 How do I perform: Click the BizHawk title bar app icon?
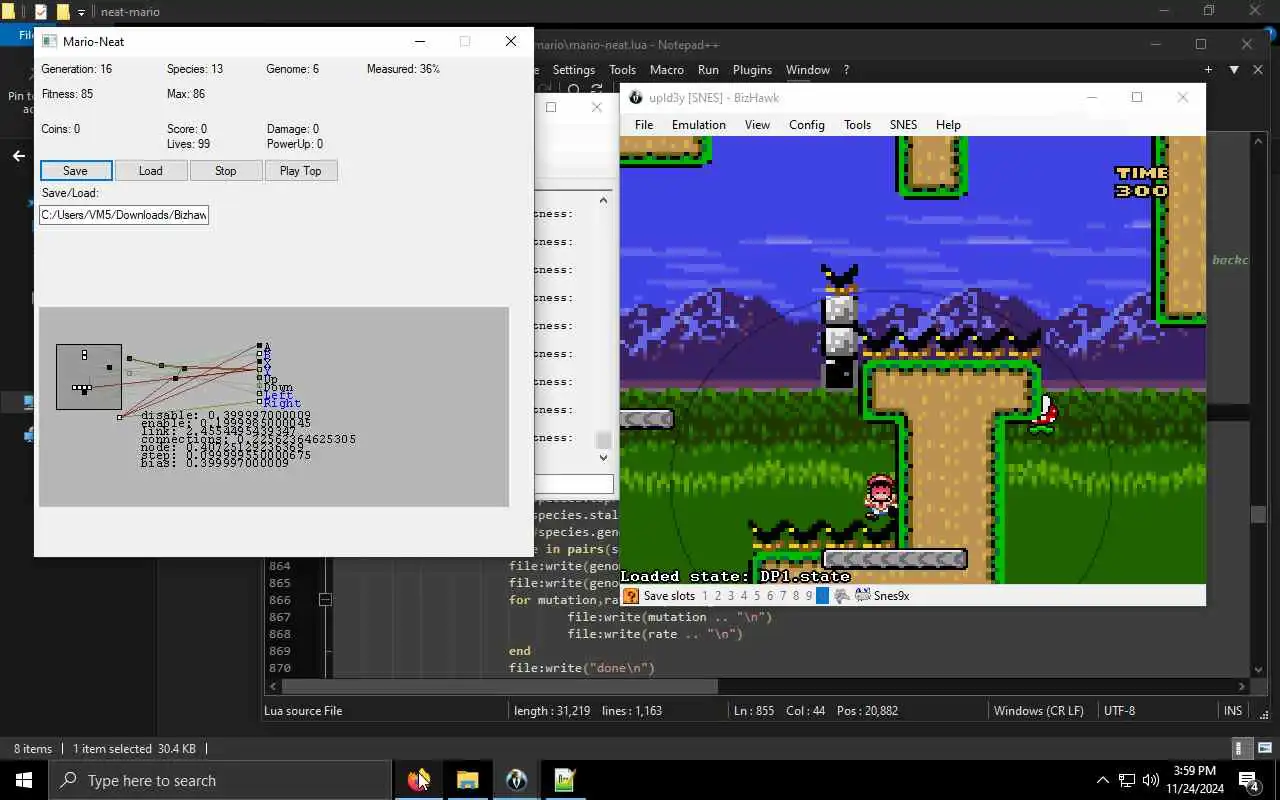(x=634, y=97)
